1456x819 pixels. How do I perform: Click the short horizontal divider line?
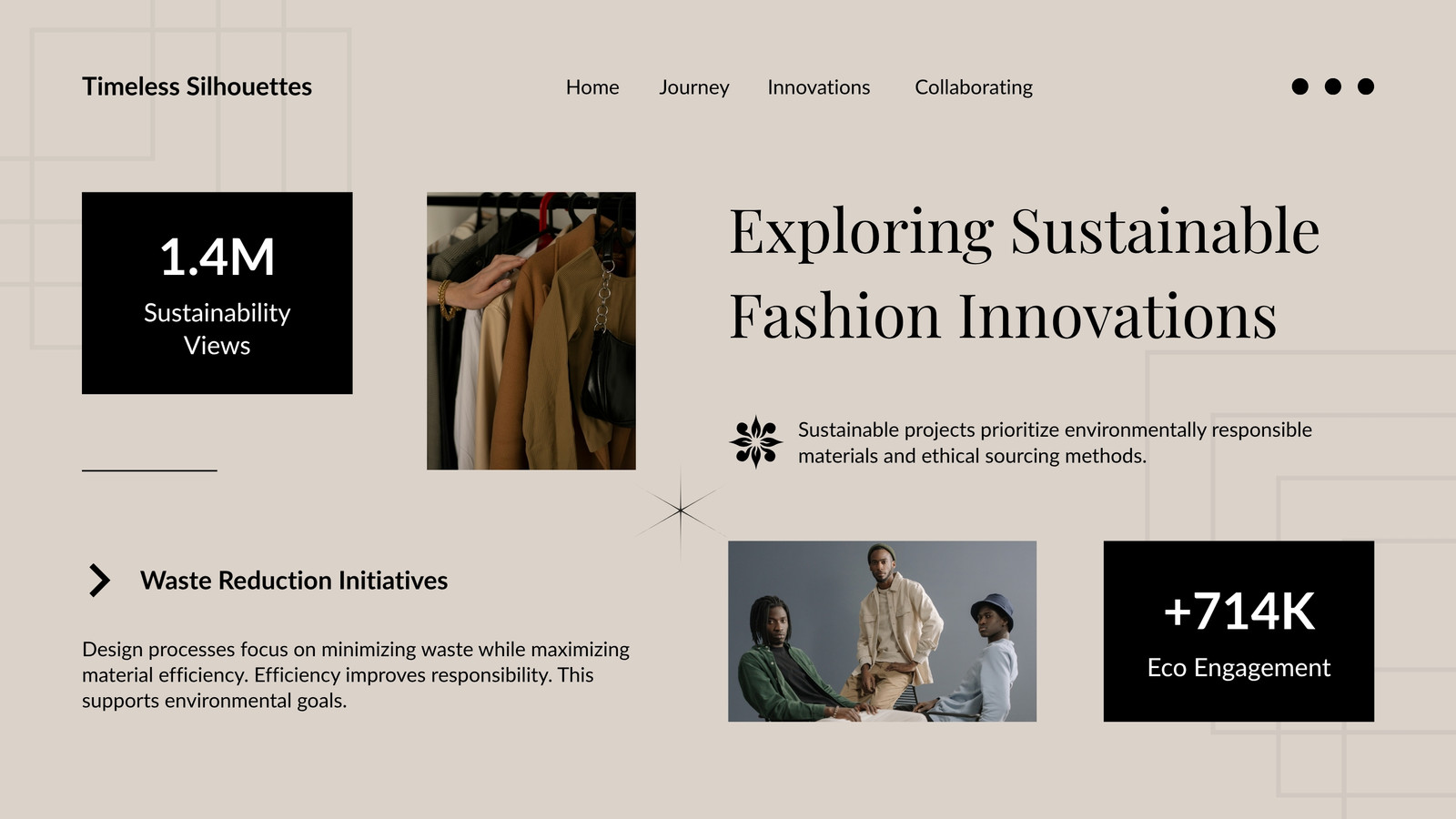[x=149, y=470]
